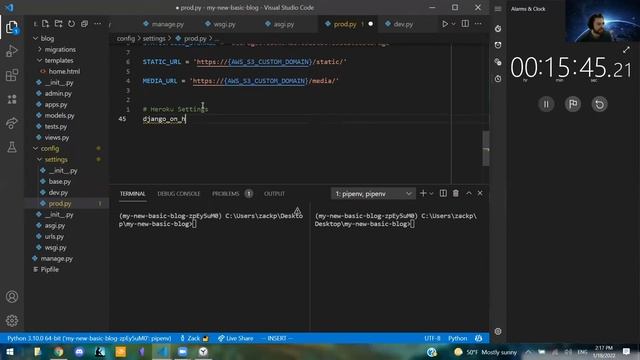Click the left terminal pane prompt
This screenshot has height=360, width=640.
(x=211, y=220)
